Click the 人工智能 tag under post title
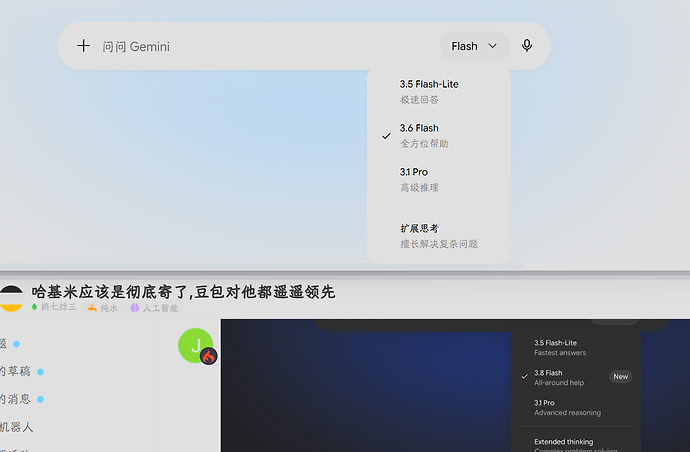This screenshot has height=452, width=690. click(154, 308)
